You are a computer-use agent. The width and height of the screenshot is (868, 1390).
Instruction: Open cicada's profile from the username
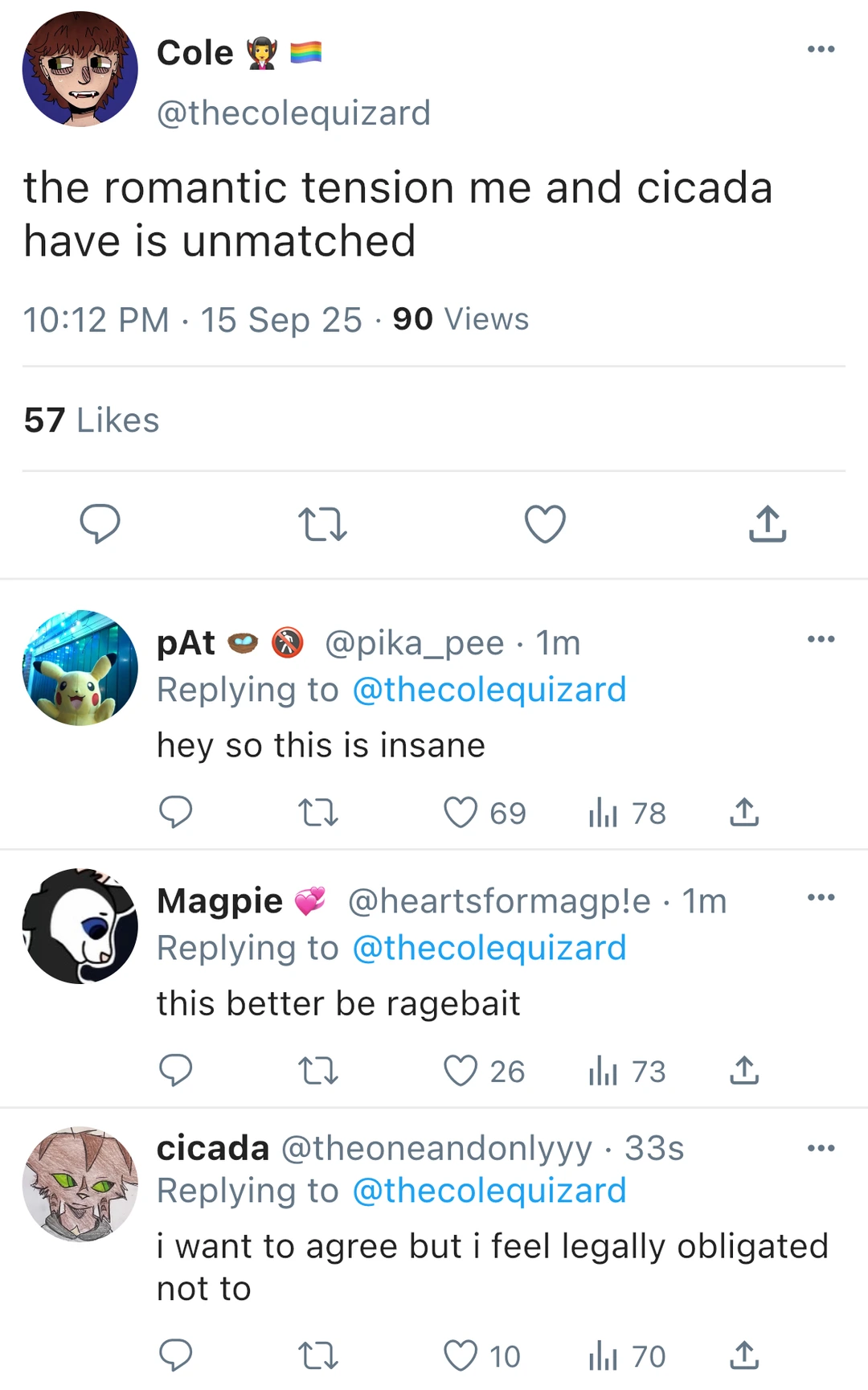212,1149
